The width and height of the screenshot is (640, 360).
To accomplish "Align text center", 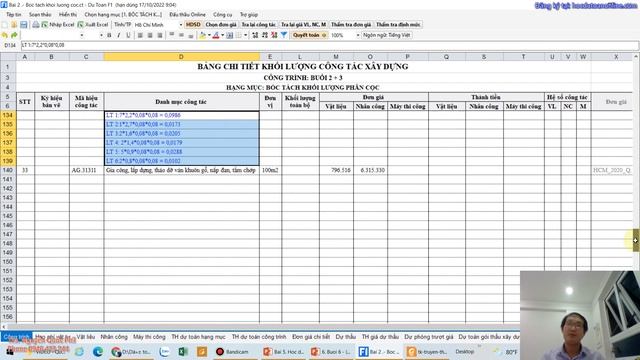I will (150, 36).
